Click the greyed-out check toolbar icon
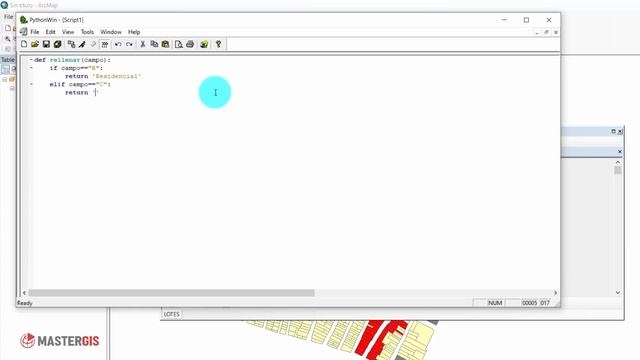The height and width of the screenshot is (360, 640). coord(93,44)
